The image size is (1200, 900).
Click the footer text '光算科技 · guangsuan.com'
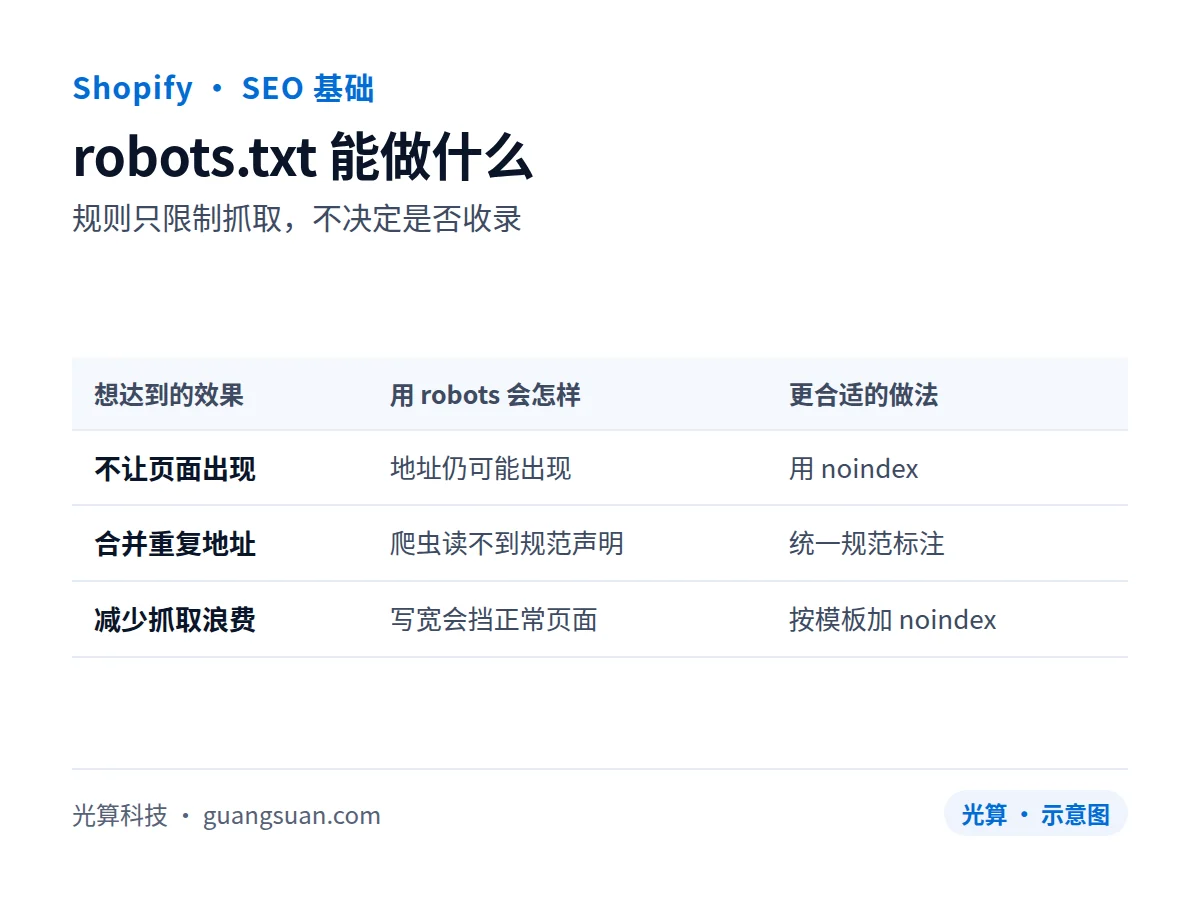226,815
